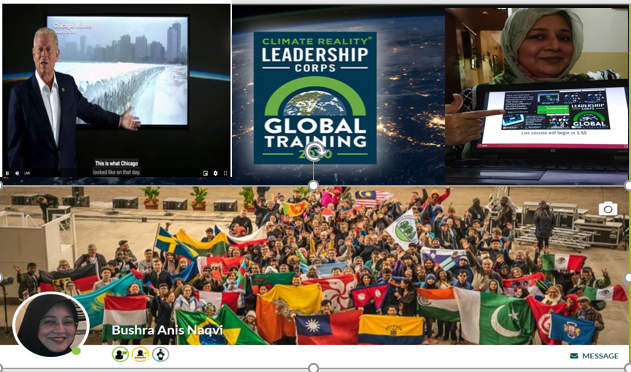The width and height of the screenshot is (631, 372).
Task: Click the Global Training 2020 logo image
Action: (315, 98)
